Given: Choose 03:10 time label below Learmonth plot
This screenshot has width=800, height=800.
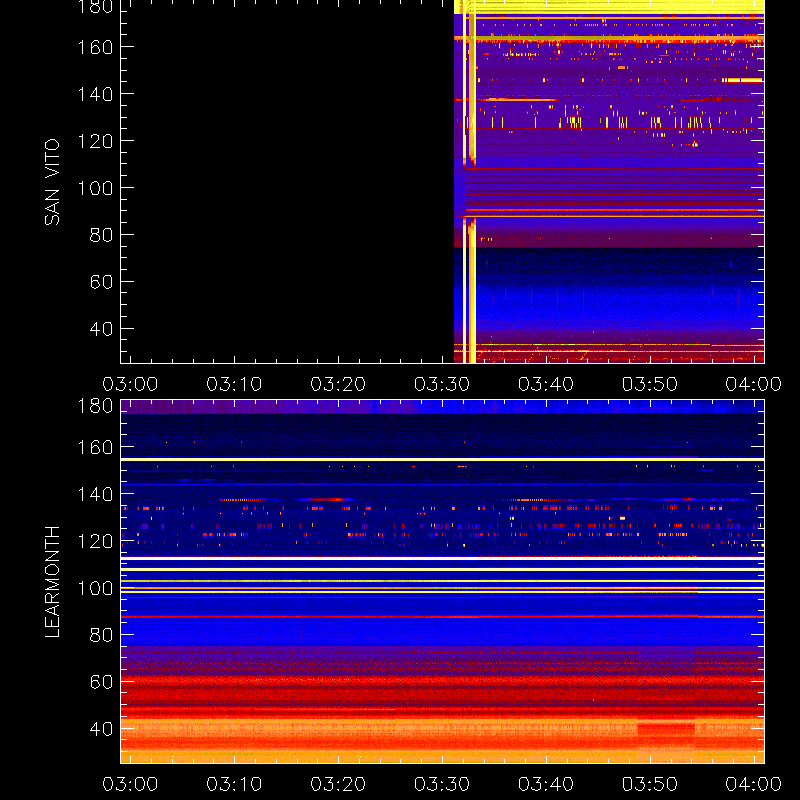Looking at the screenshot, I should coord(234,784).
